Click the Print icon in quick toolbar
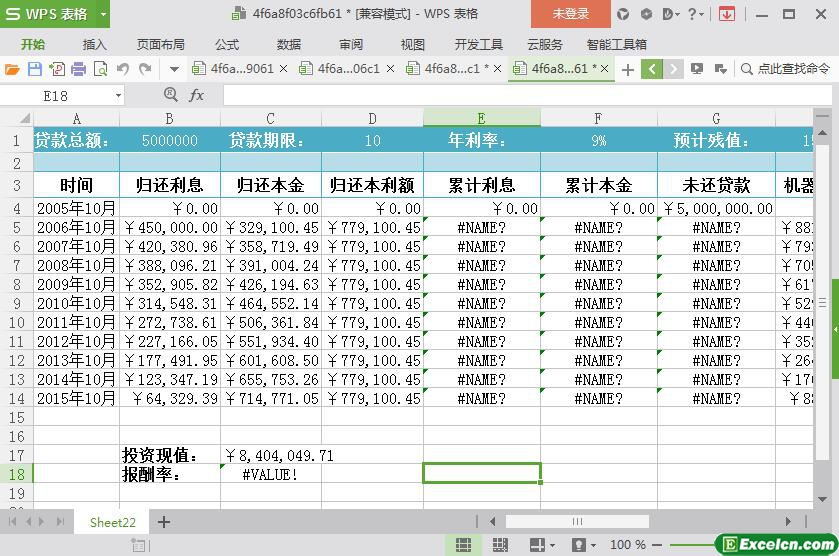The height and width of the screenshot is (556, 839). point(78,69)
